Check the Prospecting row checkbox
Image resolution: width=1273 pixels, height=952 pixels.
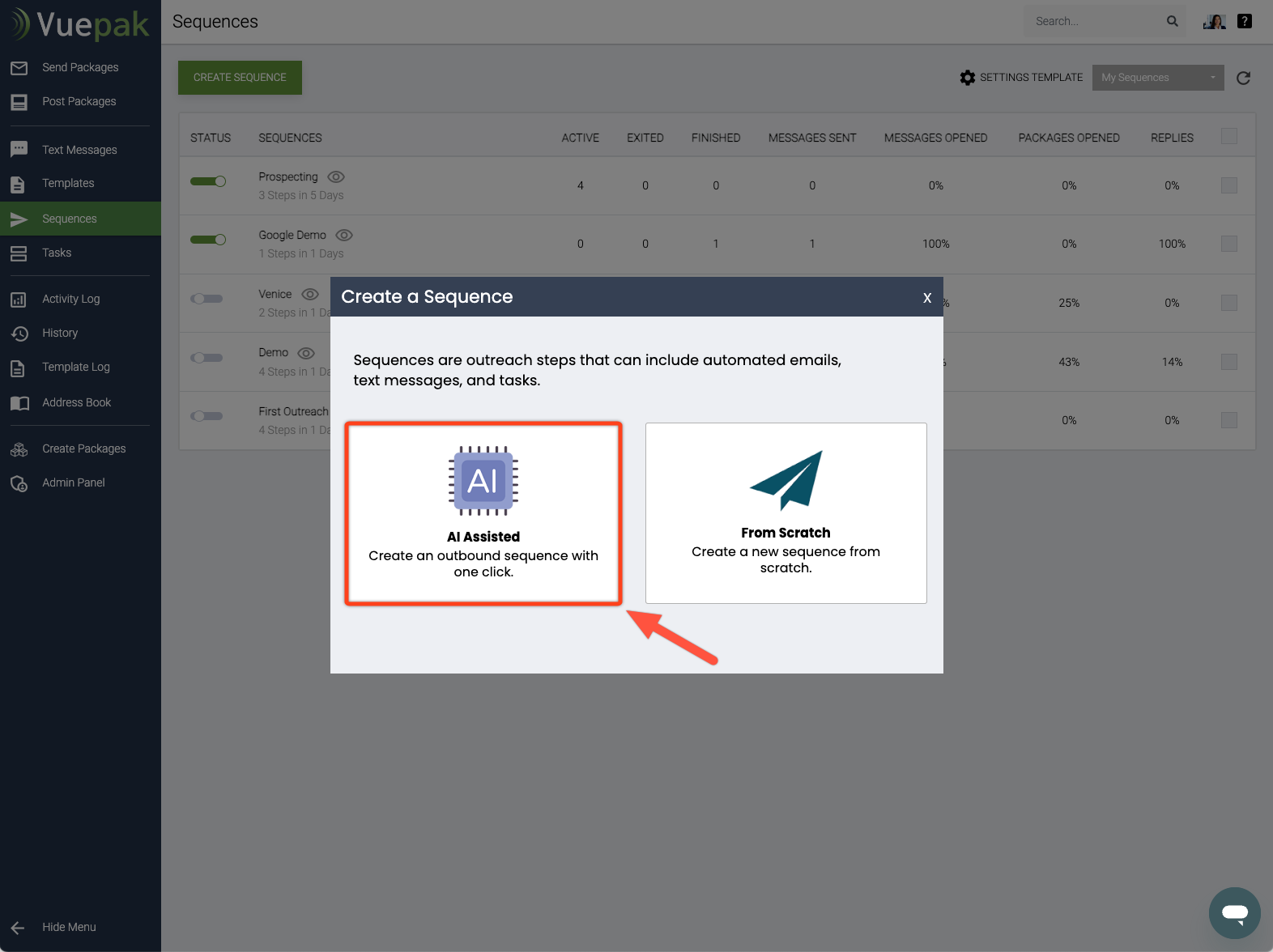click(1228, 185)
